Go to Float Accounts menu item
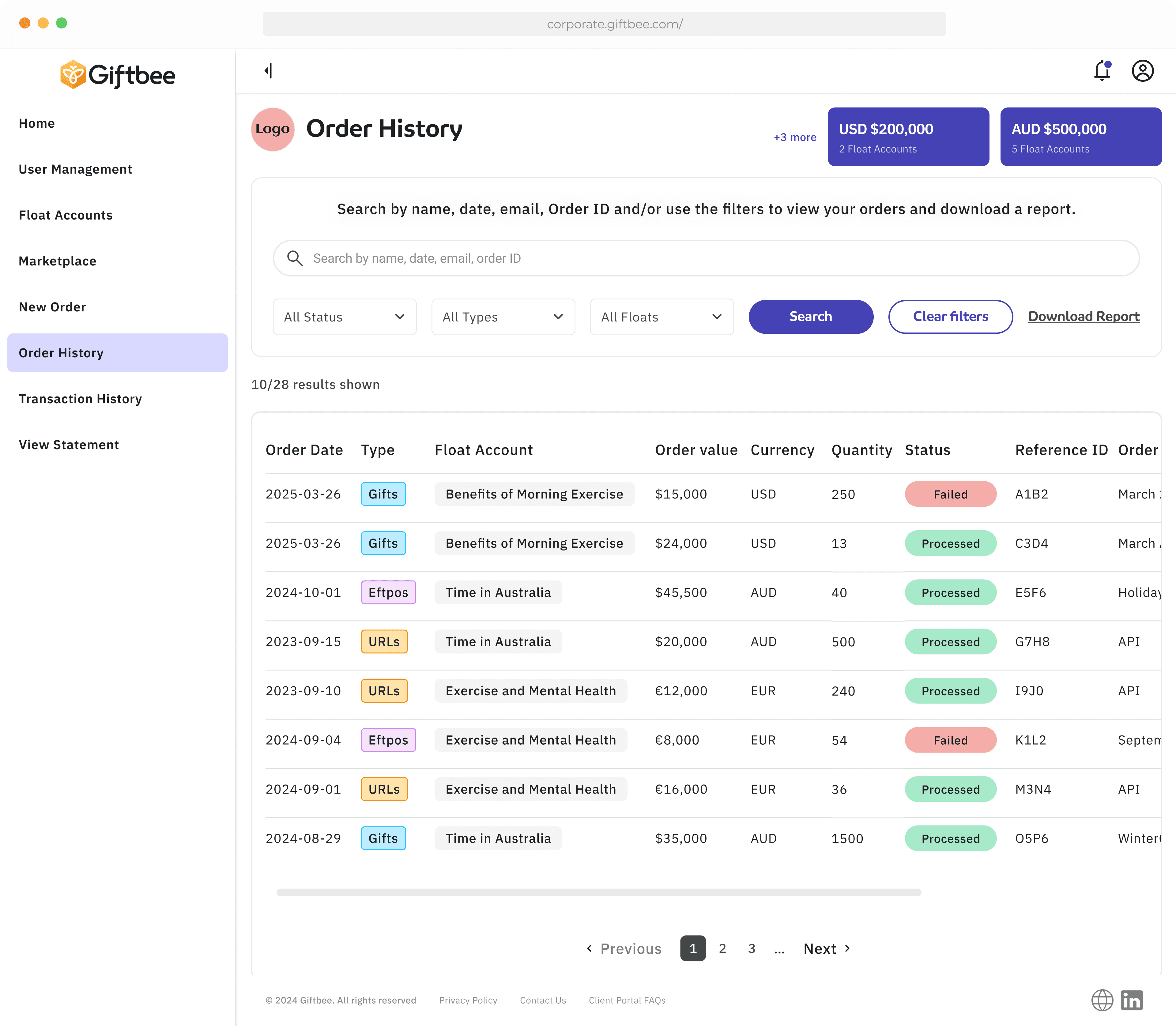The width and height of the screenshot is (1176, 1026). 65,215
